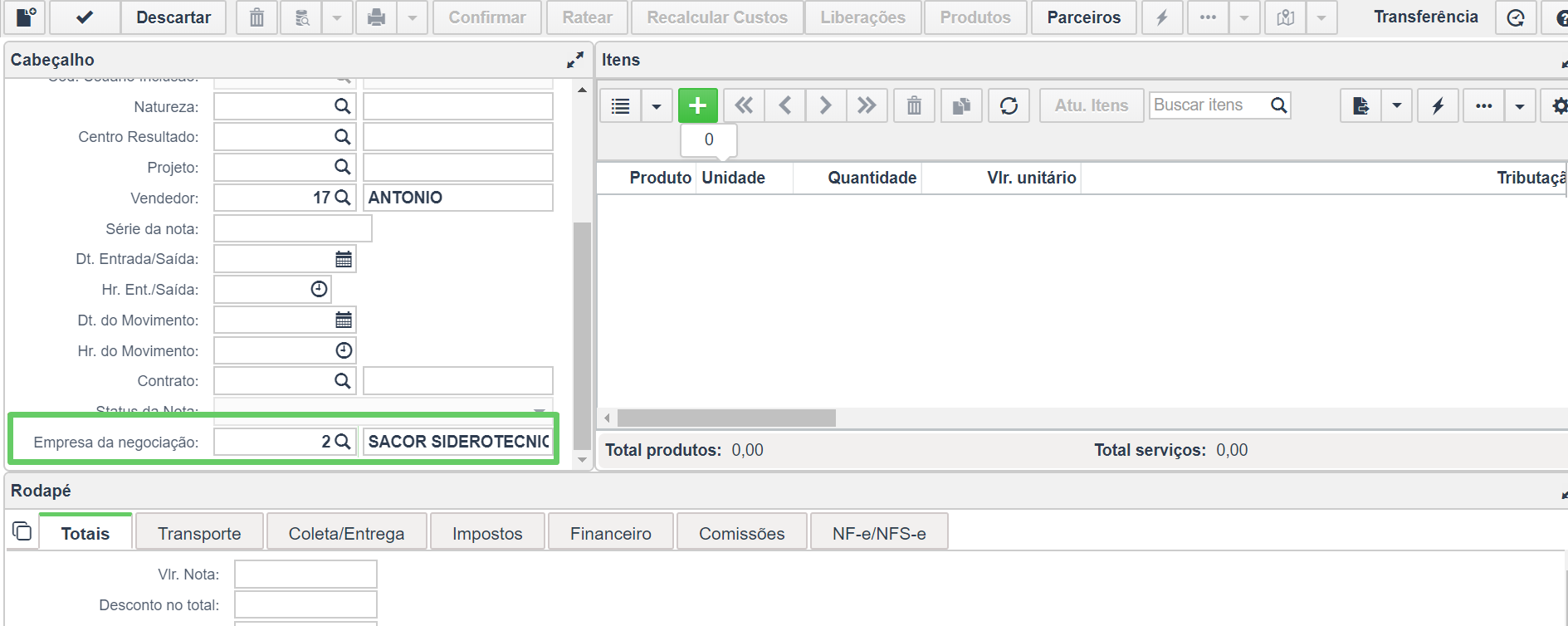Open Centro Resultado lookup search icon
Image resolution: width=1568 pixels, height=626 pixels.
[342, 137]
